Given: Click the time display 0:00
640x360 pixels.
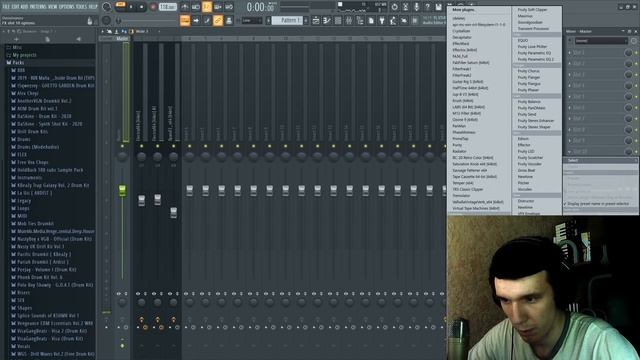Looking at the screenshot, I should [x=260, y=7].
